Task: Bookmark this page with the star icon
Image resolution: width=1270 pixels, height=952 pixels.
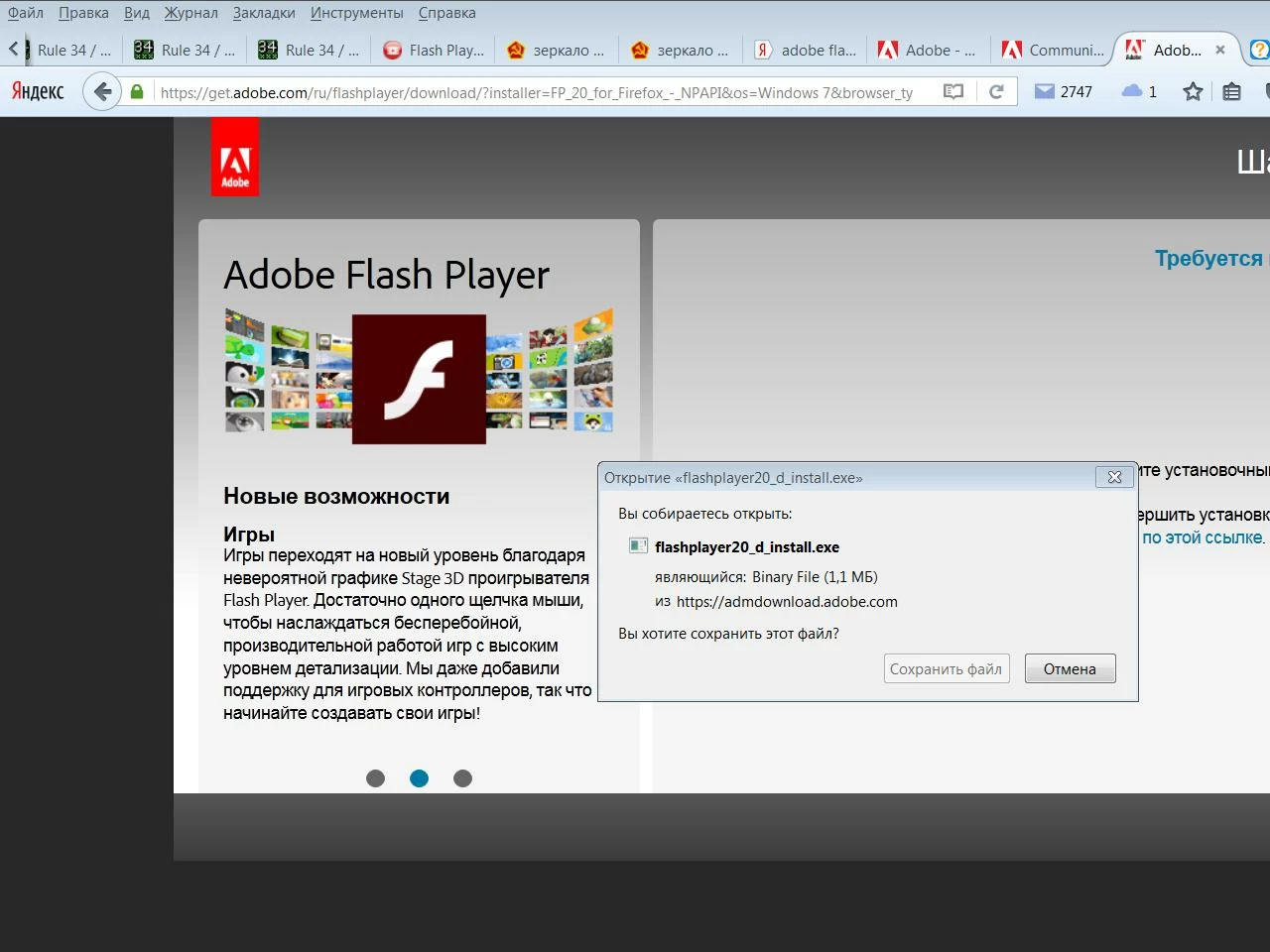Action: coord(1193,91)
